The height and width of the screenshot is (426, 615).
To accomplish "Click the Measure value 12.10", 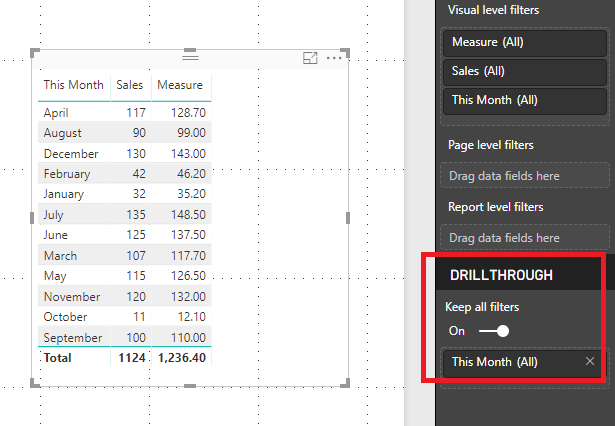I will [192, 317].
